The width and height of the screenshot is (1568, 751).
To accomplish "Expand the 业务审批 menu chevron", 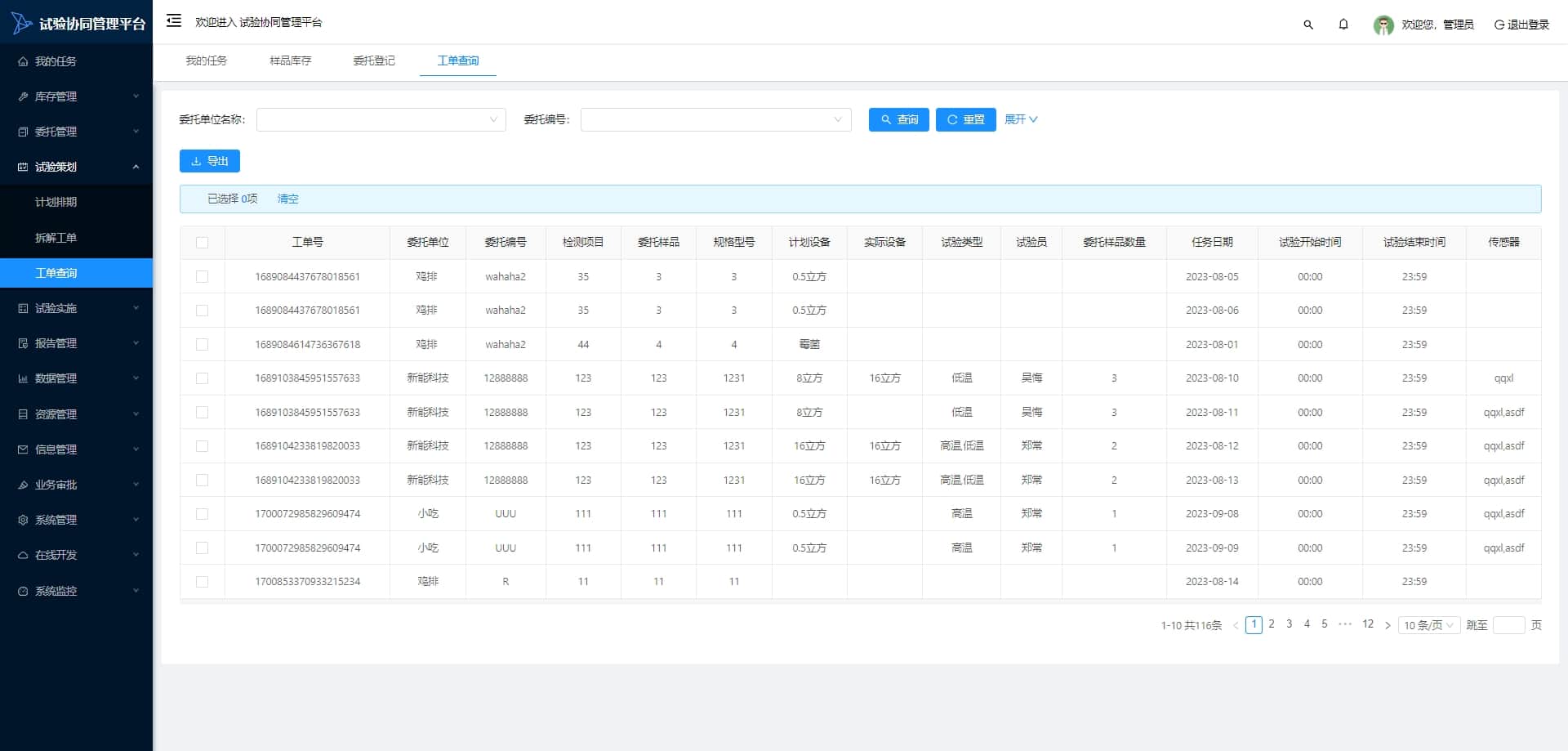I will 136,485.
